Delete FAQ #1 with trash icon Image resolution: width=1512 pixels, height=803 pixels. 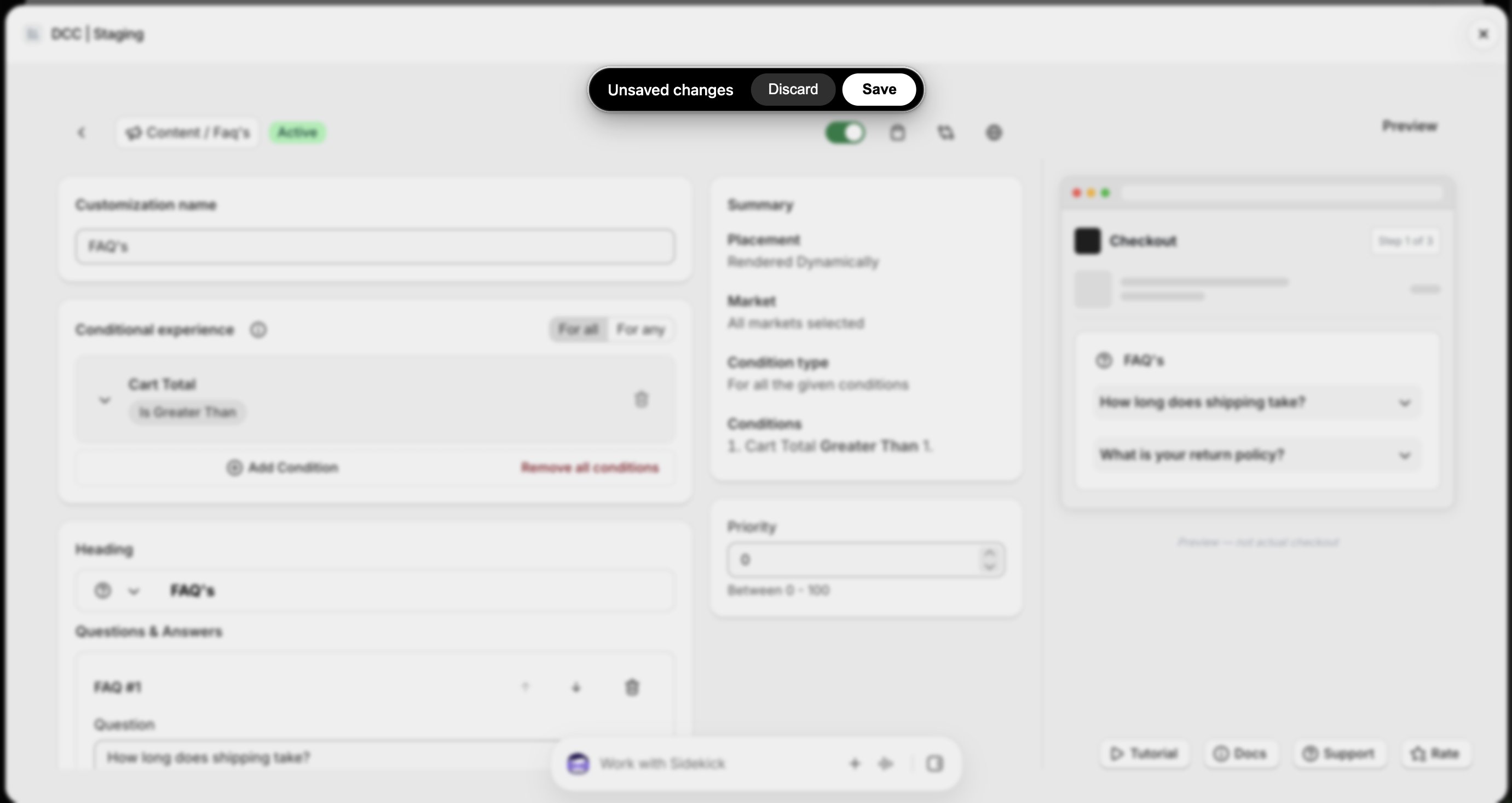pos(632,687)
